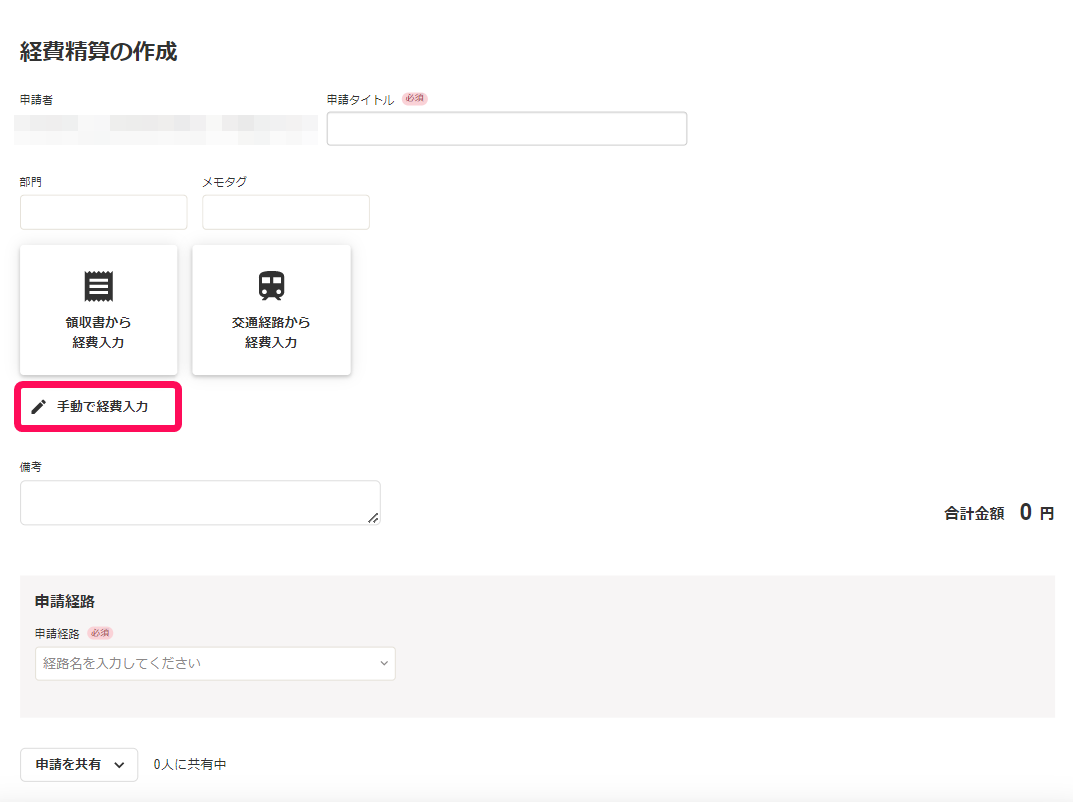Click the メモタグ input field

(286, 212)
